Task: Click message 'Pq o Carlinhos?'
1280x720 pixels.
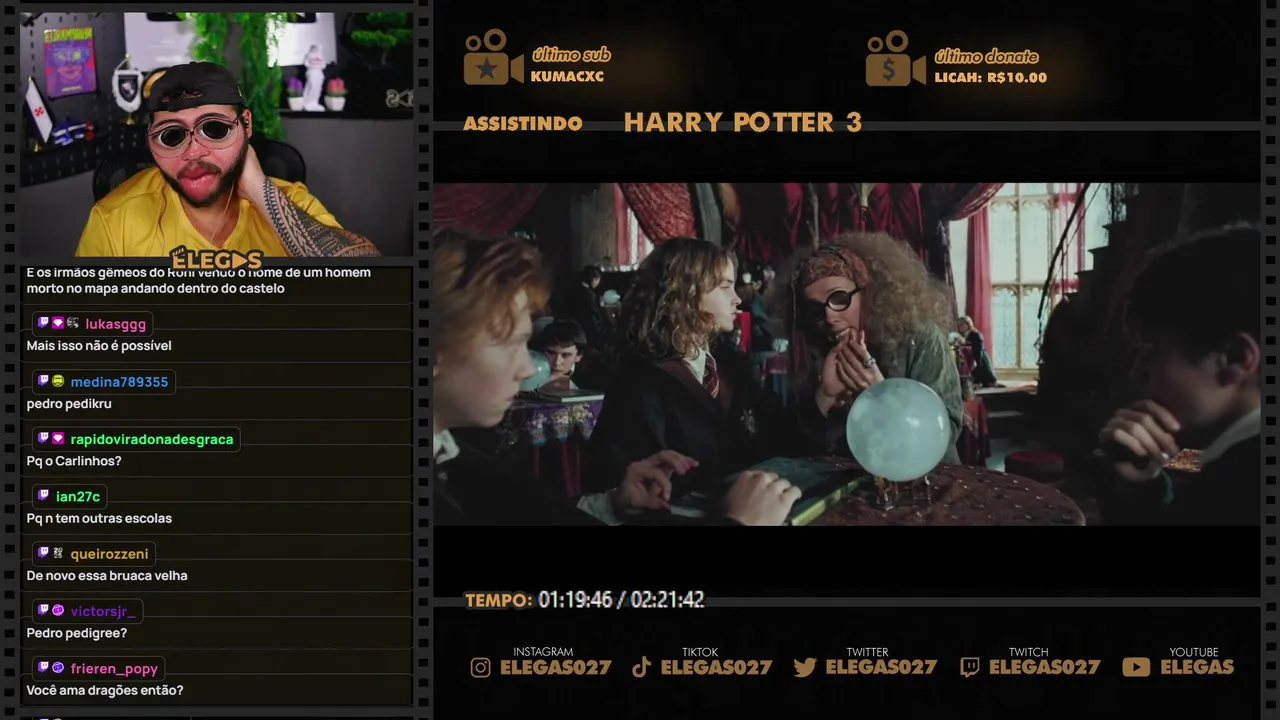Action: tap(74, 461)
